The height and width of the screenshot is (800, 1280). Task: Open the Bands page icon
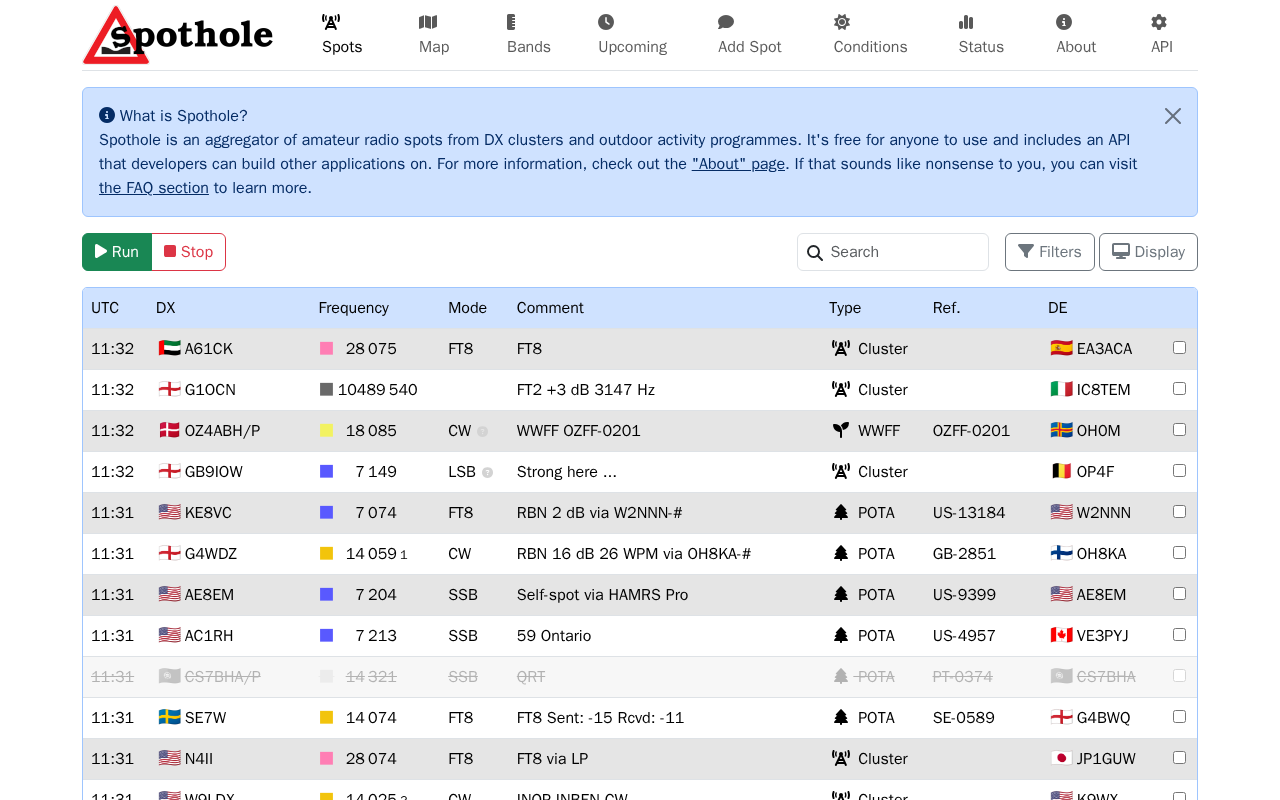(x=511, y=22)
